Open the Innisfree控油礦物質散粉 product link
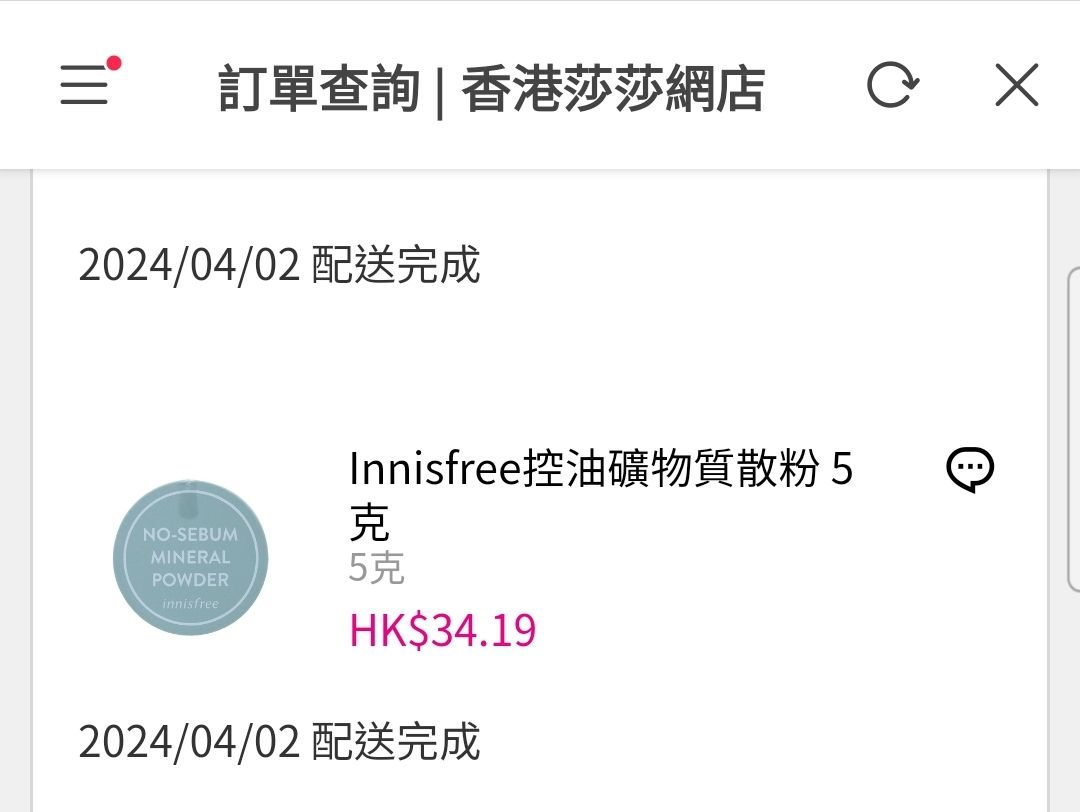 click(600, 469)
